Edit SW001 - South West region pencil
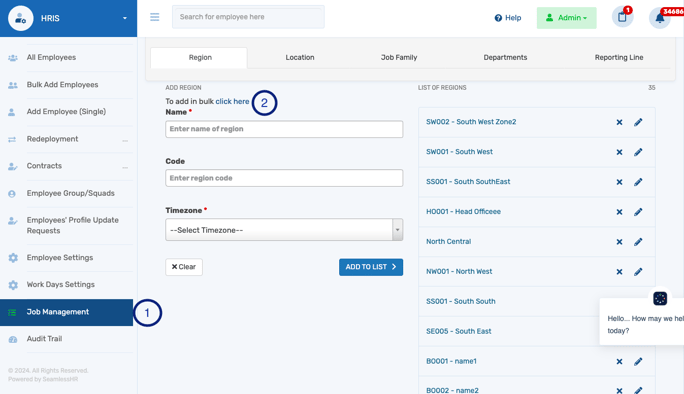This screenshot has height=394, width=684. (x=638, y=152)
